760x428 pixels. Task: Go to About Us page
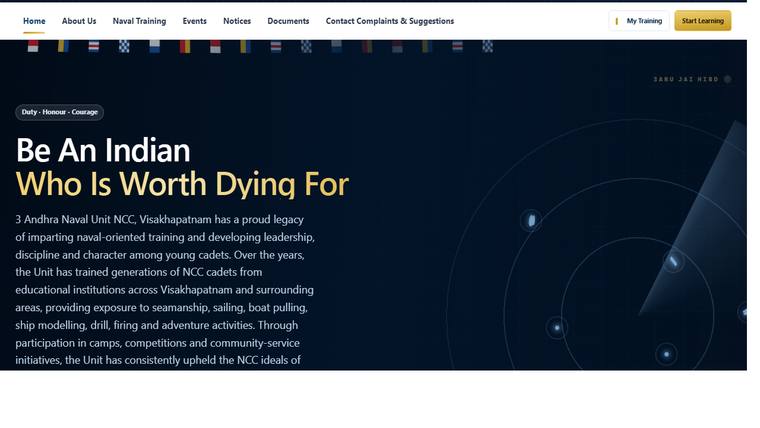coord(79,21)
